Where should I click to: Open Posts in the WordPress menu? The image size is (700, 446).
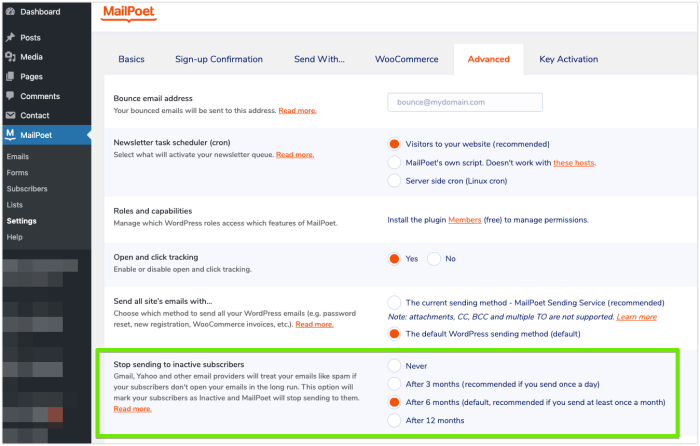30,38
